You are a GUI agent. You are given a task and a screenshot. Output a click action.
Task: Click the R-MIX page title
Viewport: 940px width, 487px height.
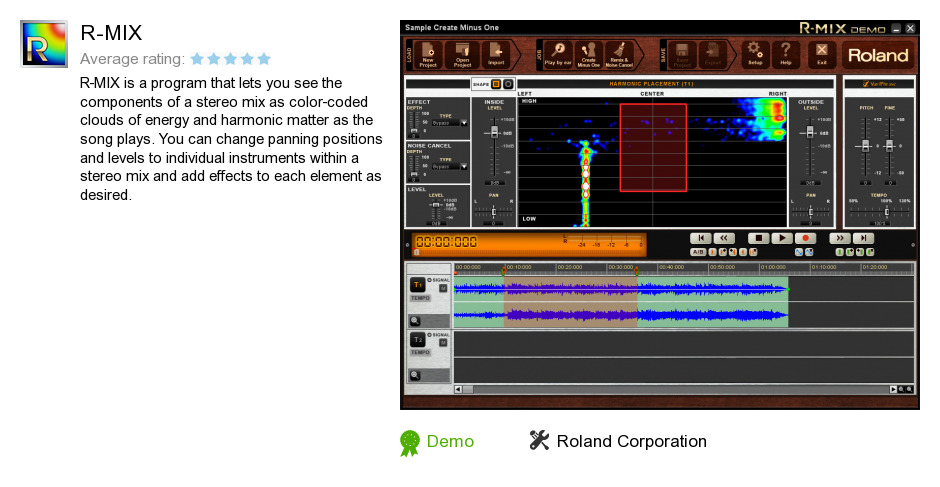click(x=112, y=33)
